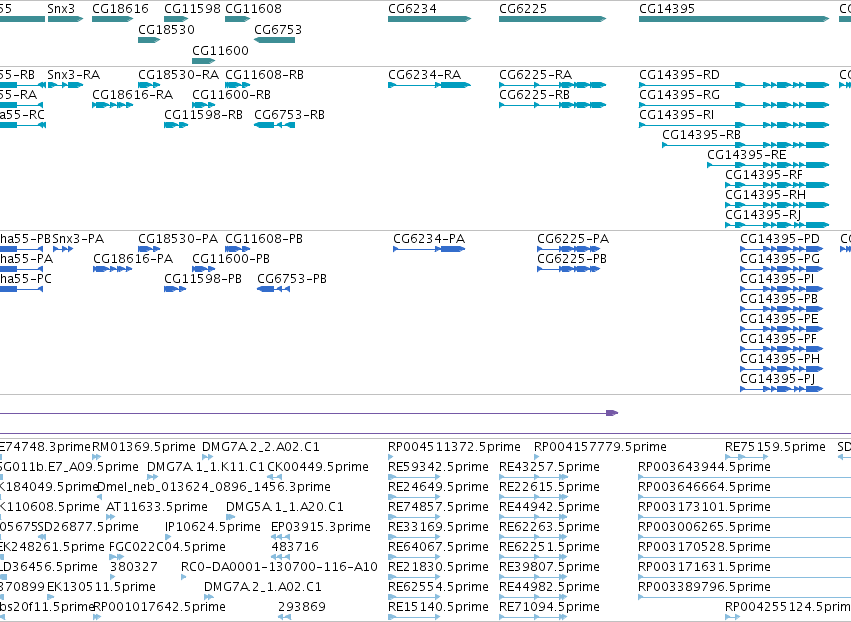The width and height of the screenshot is (851, 622).
Task: Select protein CG6225-PA
Action: 568,249
